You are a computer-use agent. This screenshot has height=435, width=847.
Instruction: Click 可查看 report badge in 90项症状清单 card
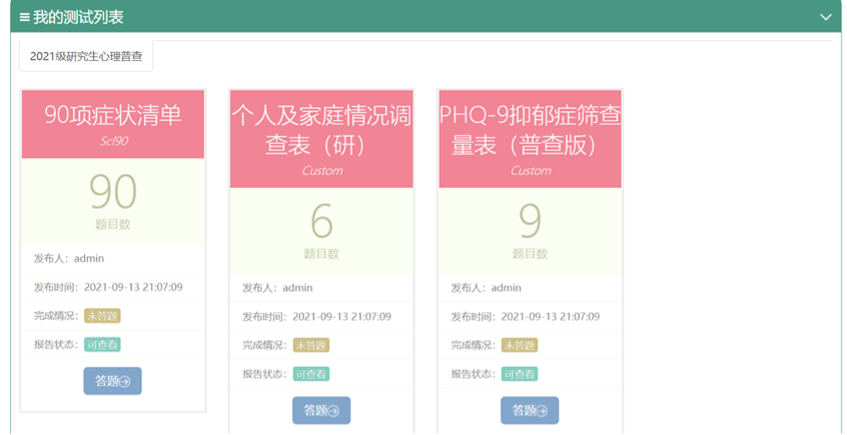(x=102, y=345)
